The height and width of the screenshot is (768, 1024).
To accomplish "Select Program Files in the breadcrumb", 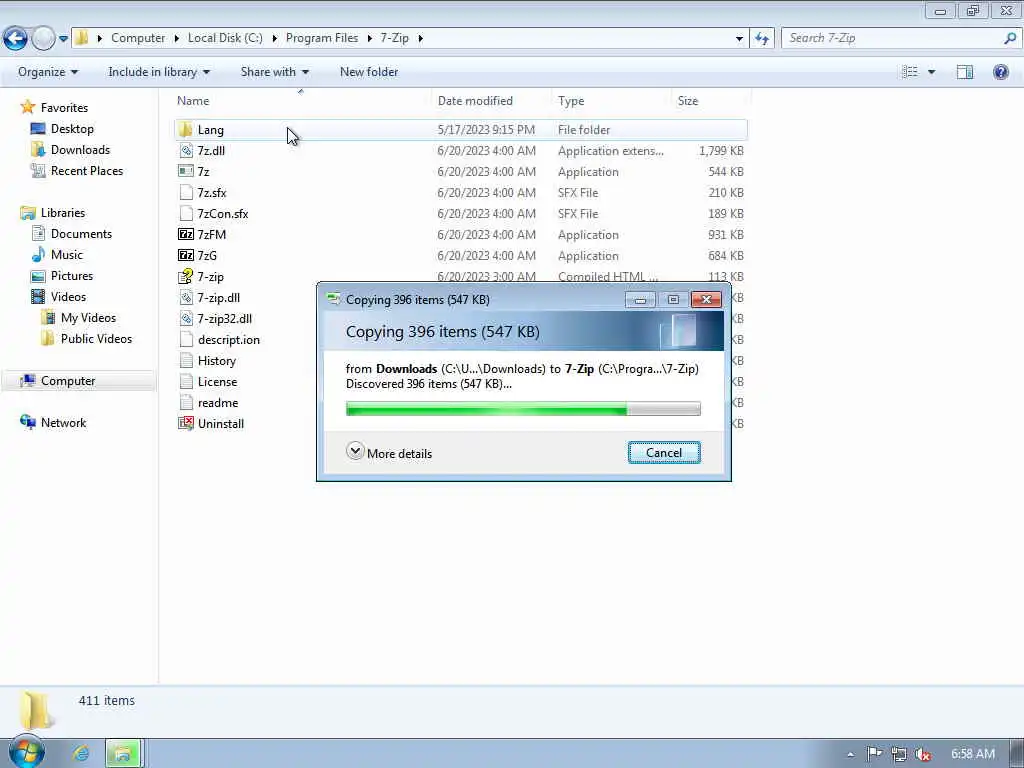I will click(322, 38).
